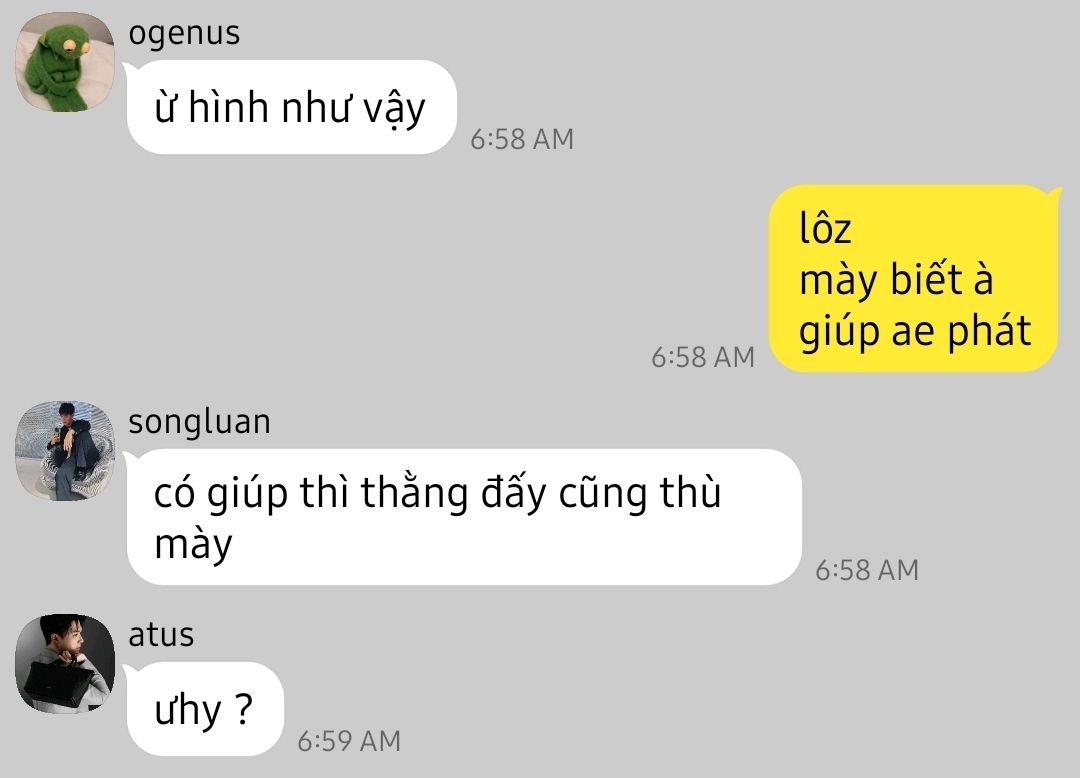Tap the 6:58 AM timestamp beside ogenus's message
The height and width of the screenshot is (778, 1080).
(522, 139)
